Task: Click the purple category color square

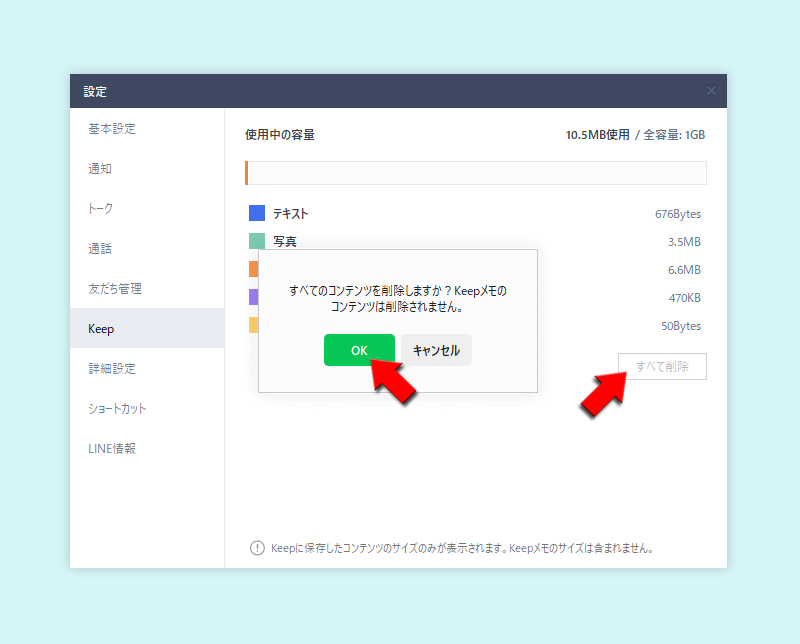Action: point(252,297)
